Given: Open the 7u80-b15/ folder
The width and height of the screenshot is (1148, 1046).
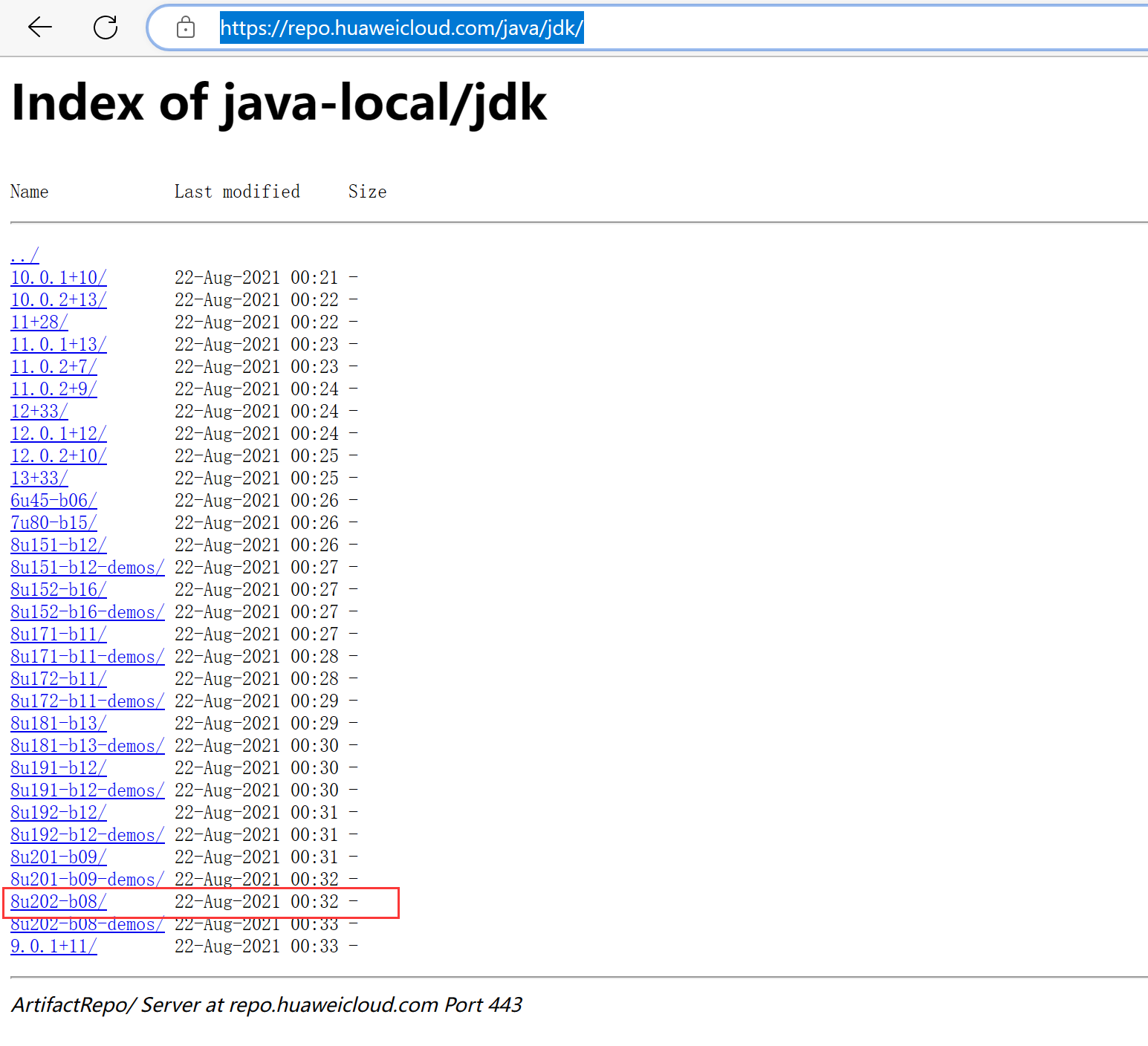Looking at the screenshot, I should point(53,522).
